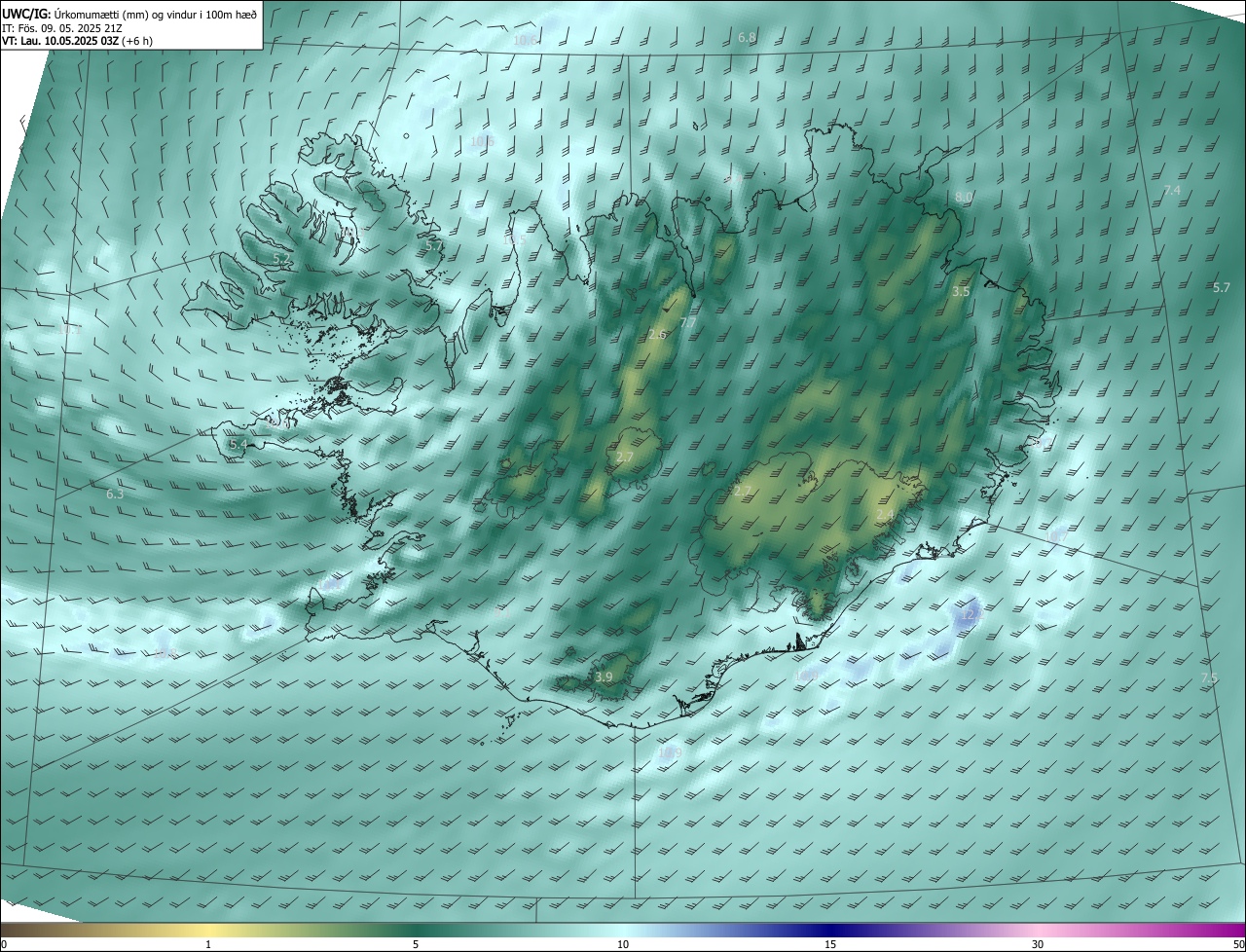This screenshot has width=1246, height=952.
Task: Select the 5.2 value over the Westfjords
Action: coord(280,259)
